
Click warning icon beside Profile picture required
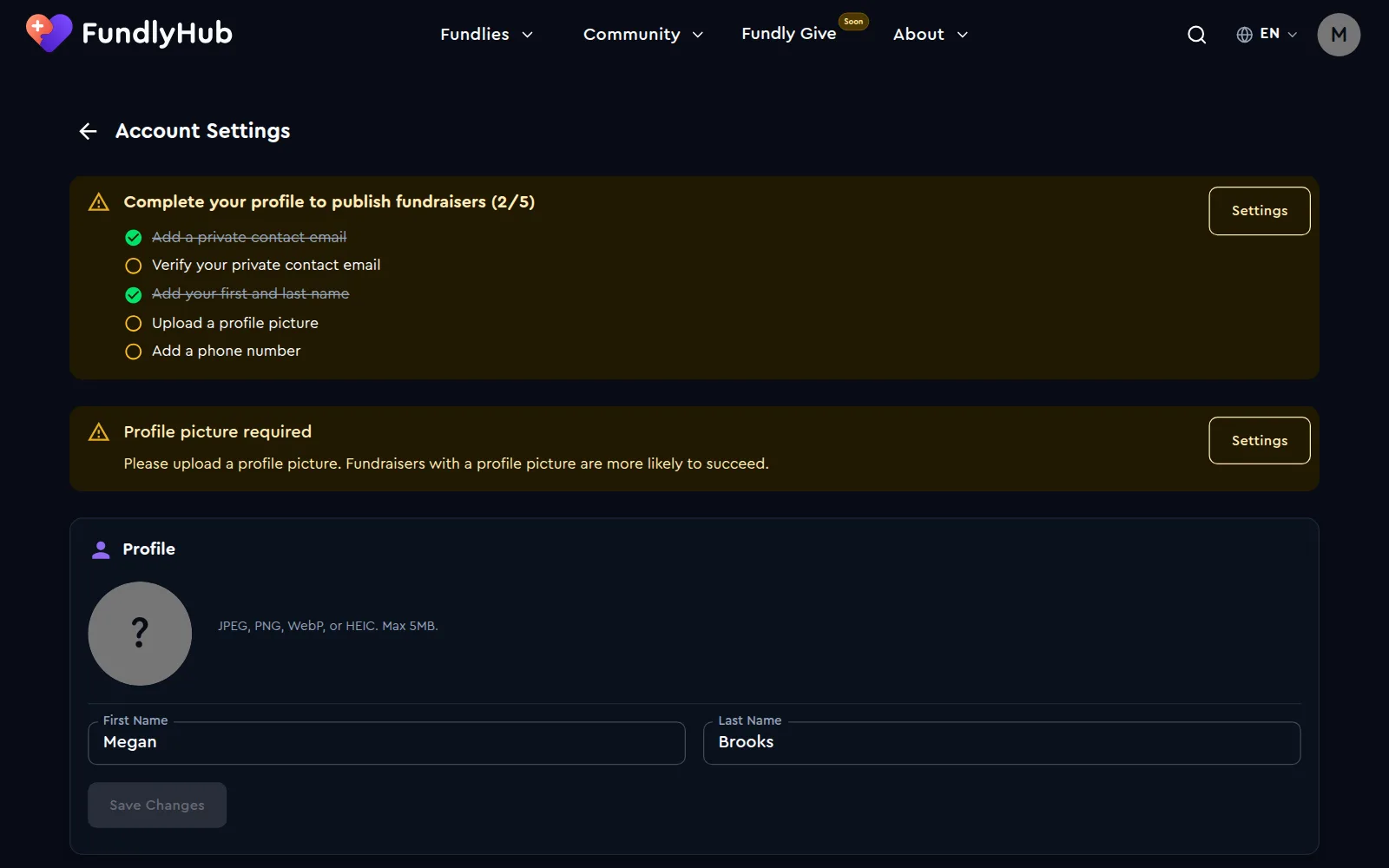point(99,432)
